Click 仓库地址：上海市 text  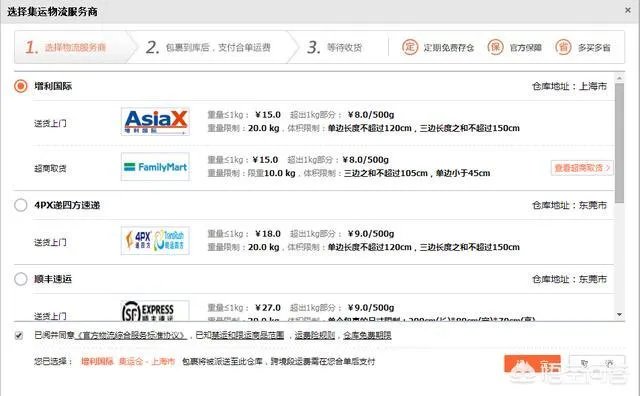click(x=569, y=86)
